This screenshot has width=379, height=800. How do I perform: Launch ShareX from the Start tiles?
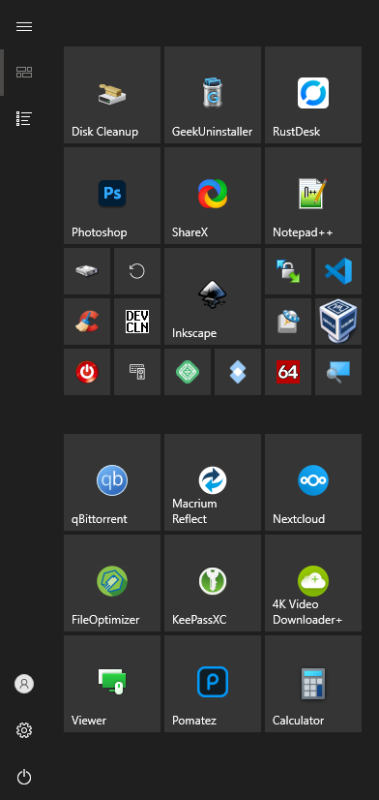212,195
